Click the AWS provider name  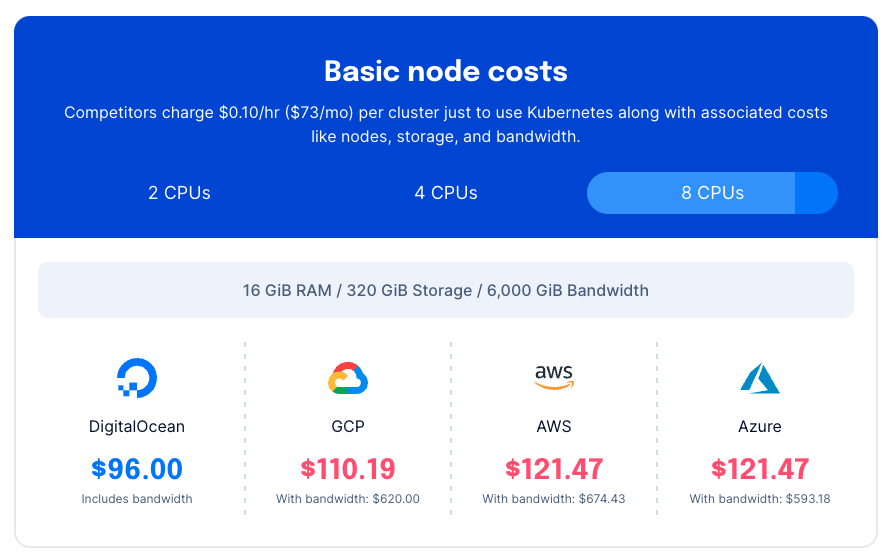point(554,426)
